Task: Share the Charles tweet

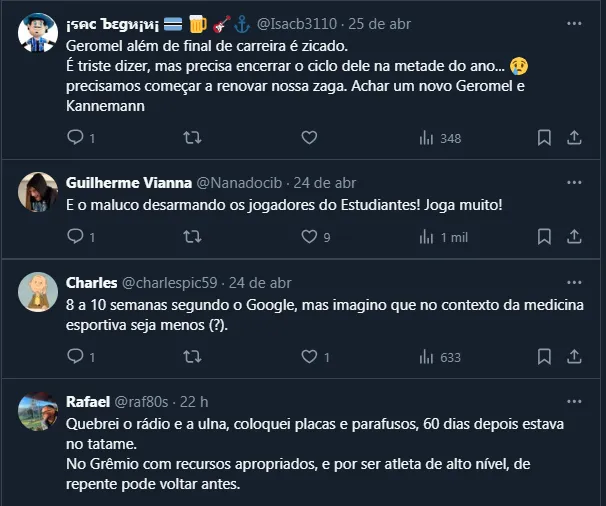Action: (x=574, y=357)
